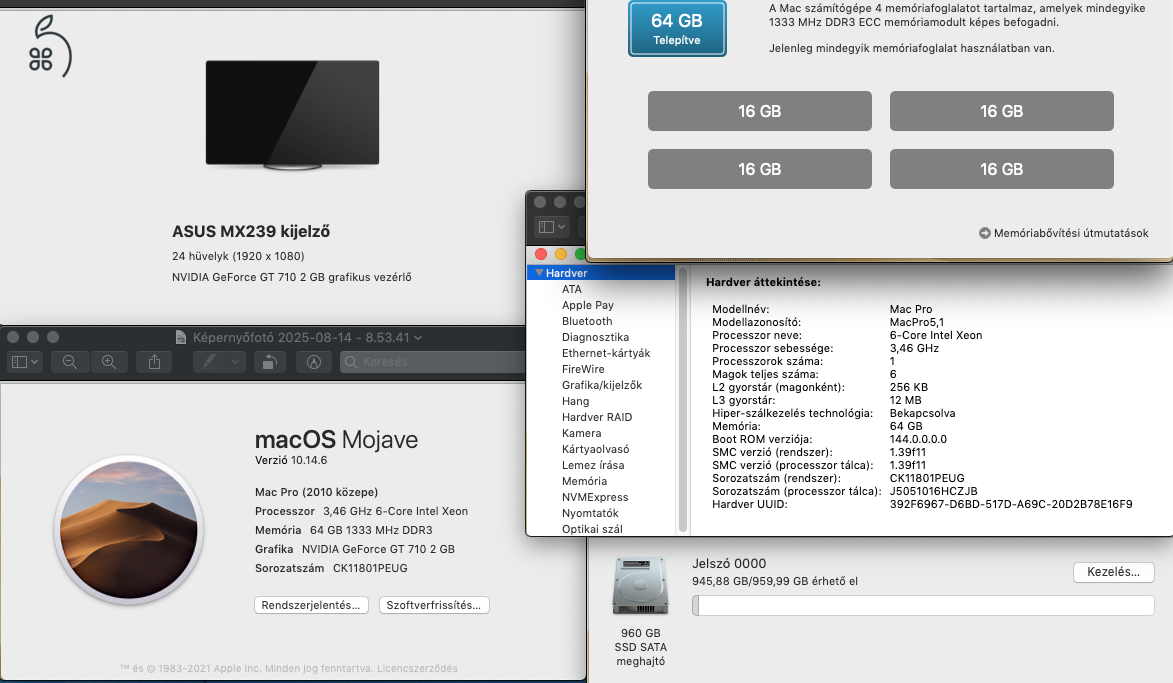Select NVMExpress in the sidebar
1173x683 pixels.
[595, 497]
